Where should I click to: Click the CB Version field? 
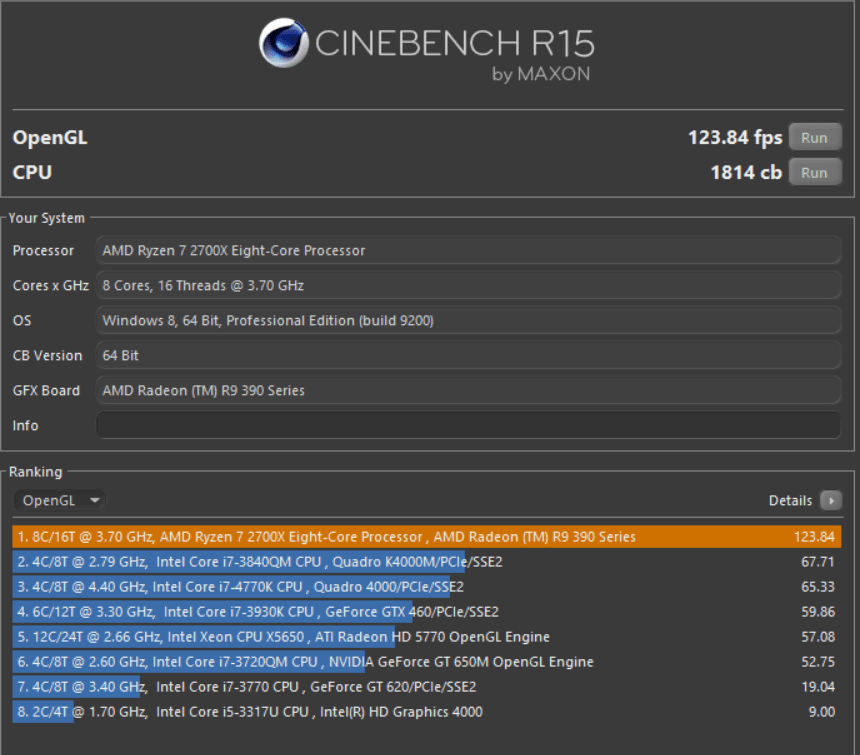(x=468, y=355)
